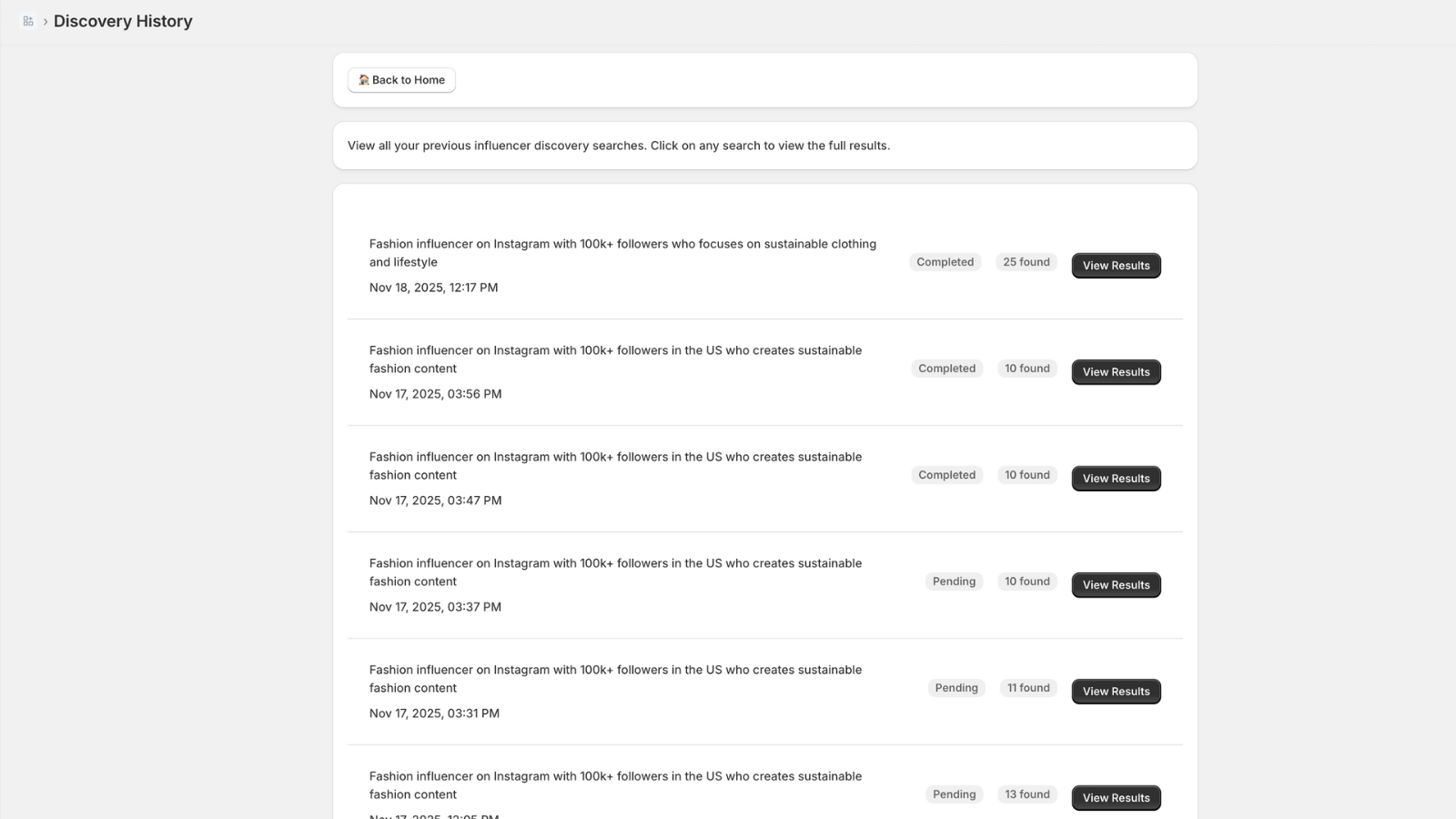
Task: Click the "10 found" badge on the 03:47 PM search
Action: pos(1027,475)
